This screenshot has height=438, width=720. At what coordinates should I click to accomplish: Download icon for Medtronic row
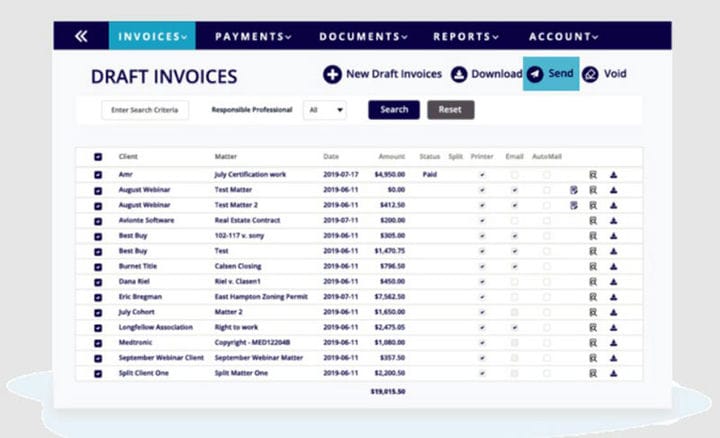(613, 343)
